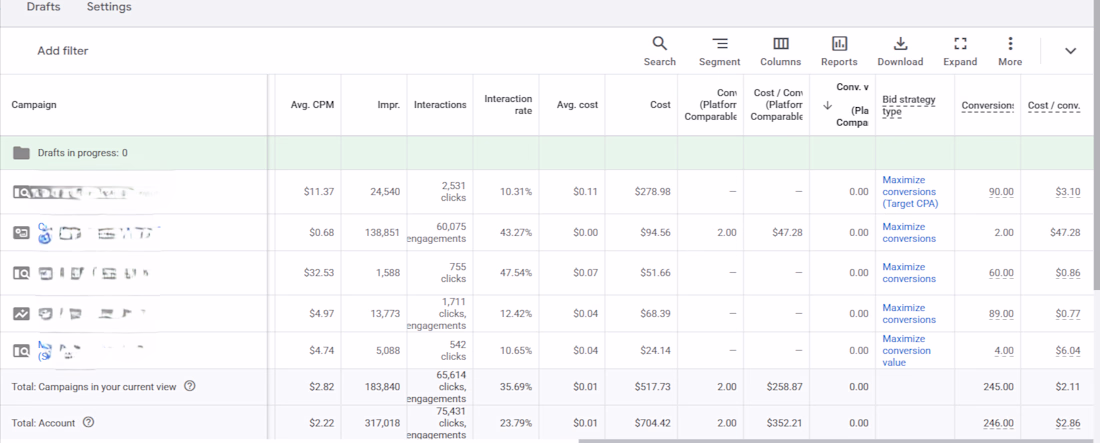Click the $517.73 total cost cell
1100x443 pixels.
652,386
